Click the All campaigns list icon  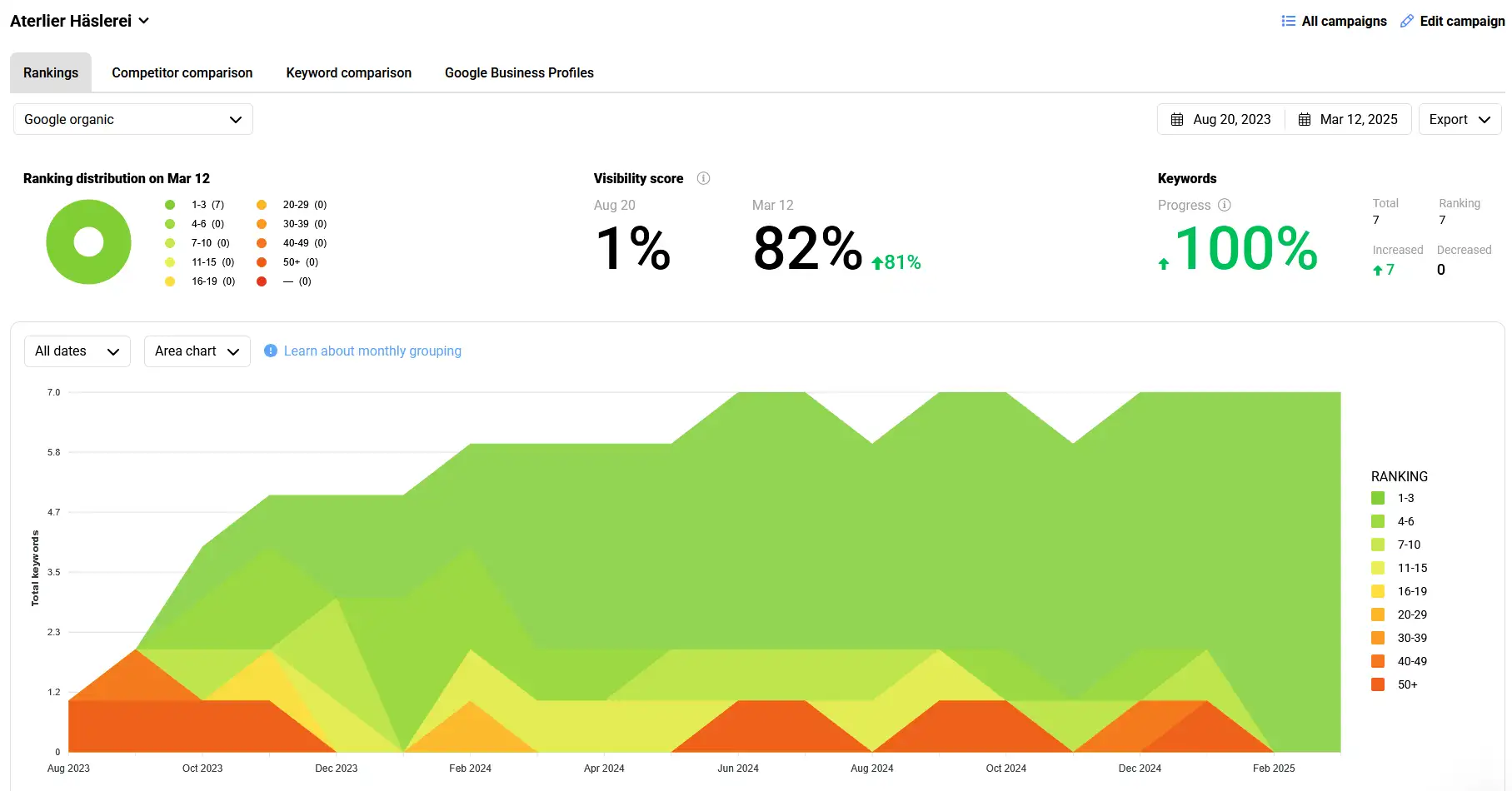1288,21
